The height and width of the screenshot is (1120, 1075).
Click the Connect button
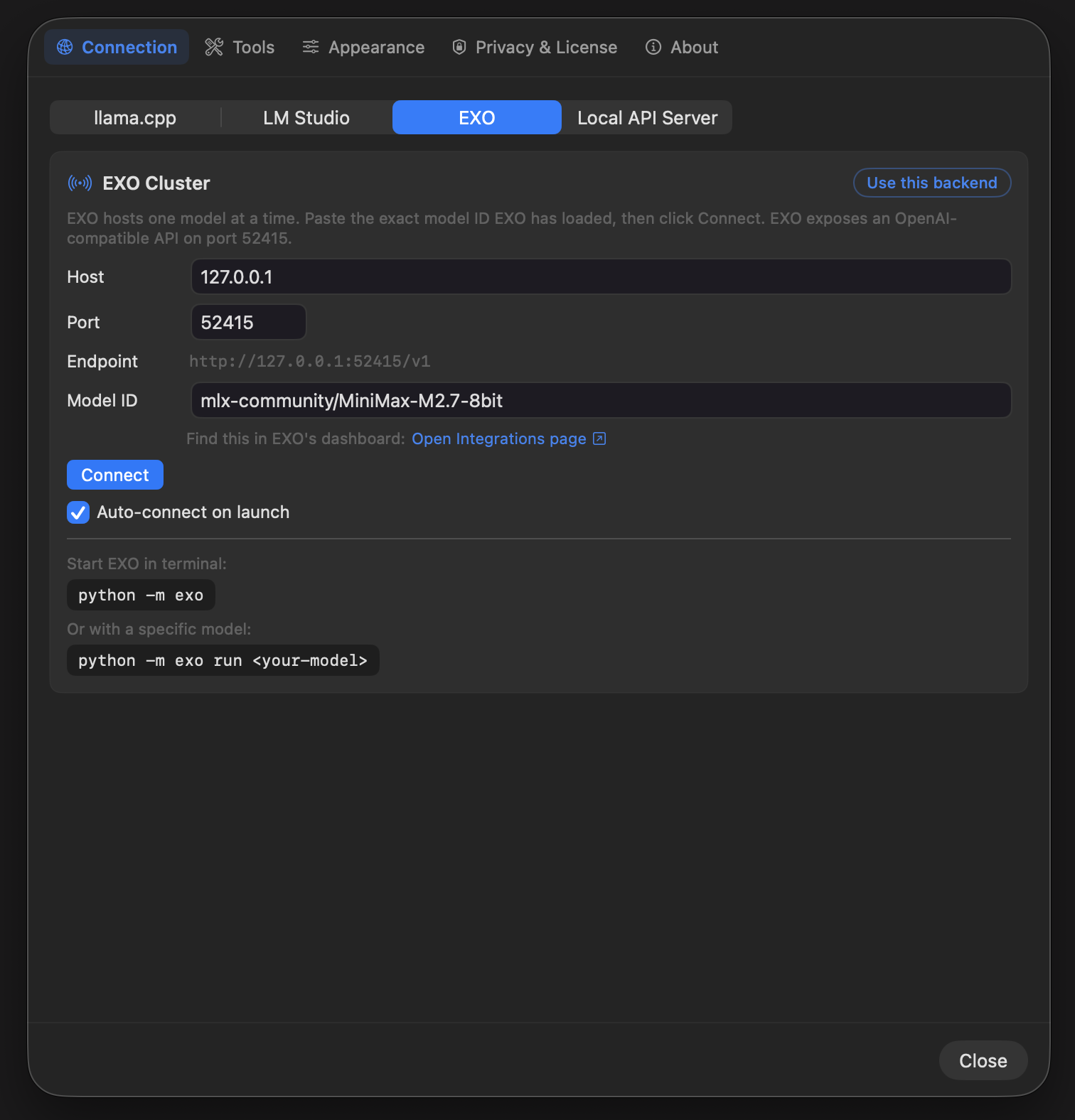click(115, 475)
